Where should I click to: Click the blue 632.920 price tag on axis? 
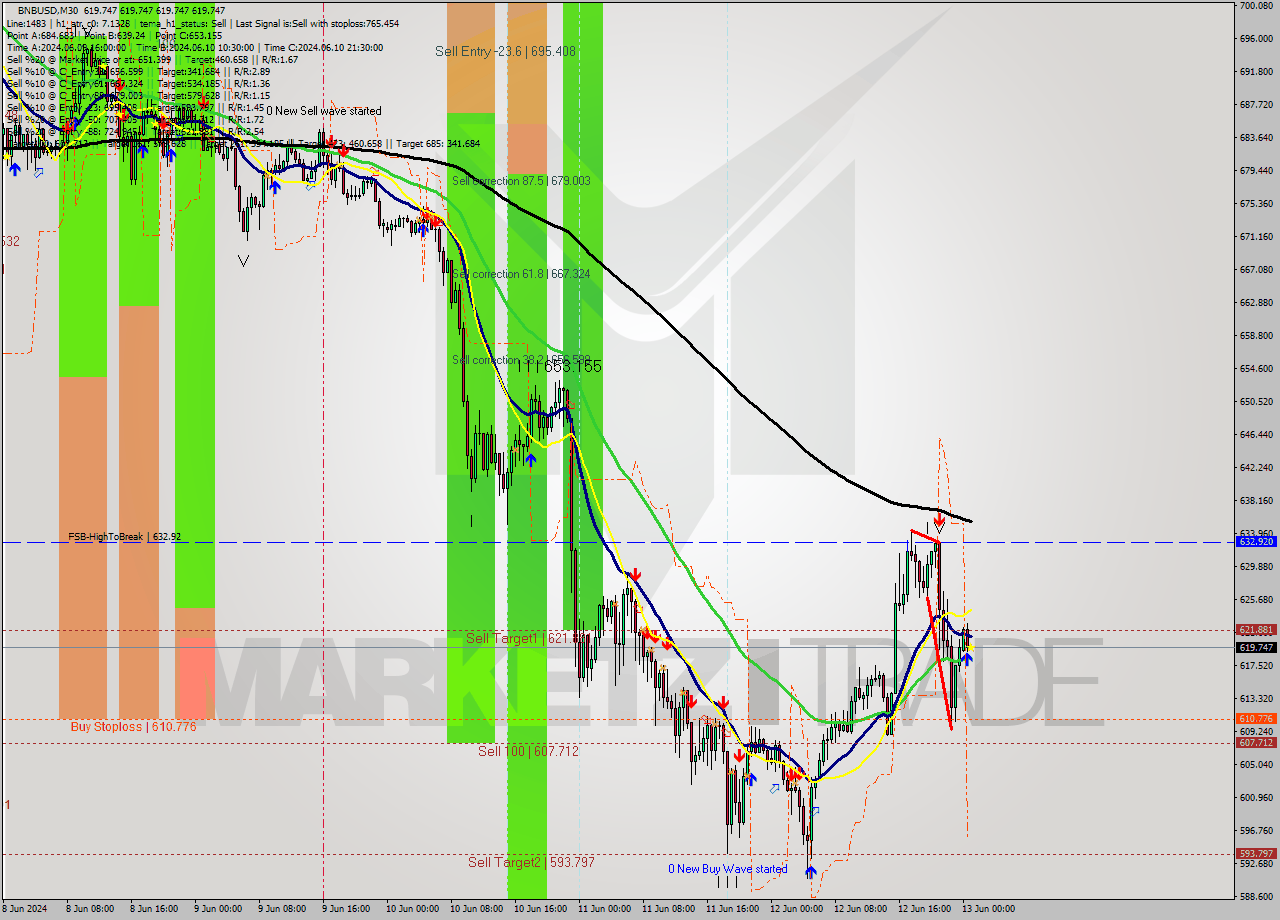(1256, 541)
